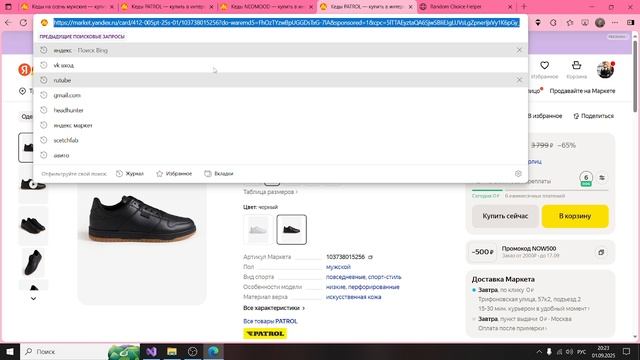Select the 'яндекс' Bing search suggestion

pyautogui.click(x=280, y=50)
